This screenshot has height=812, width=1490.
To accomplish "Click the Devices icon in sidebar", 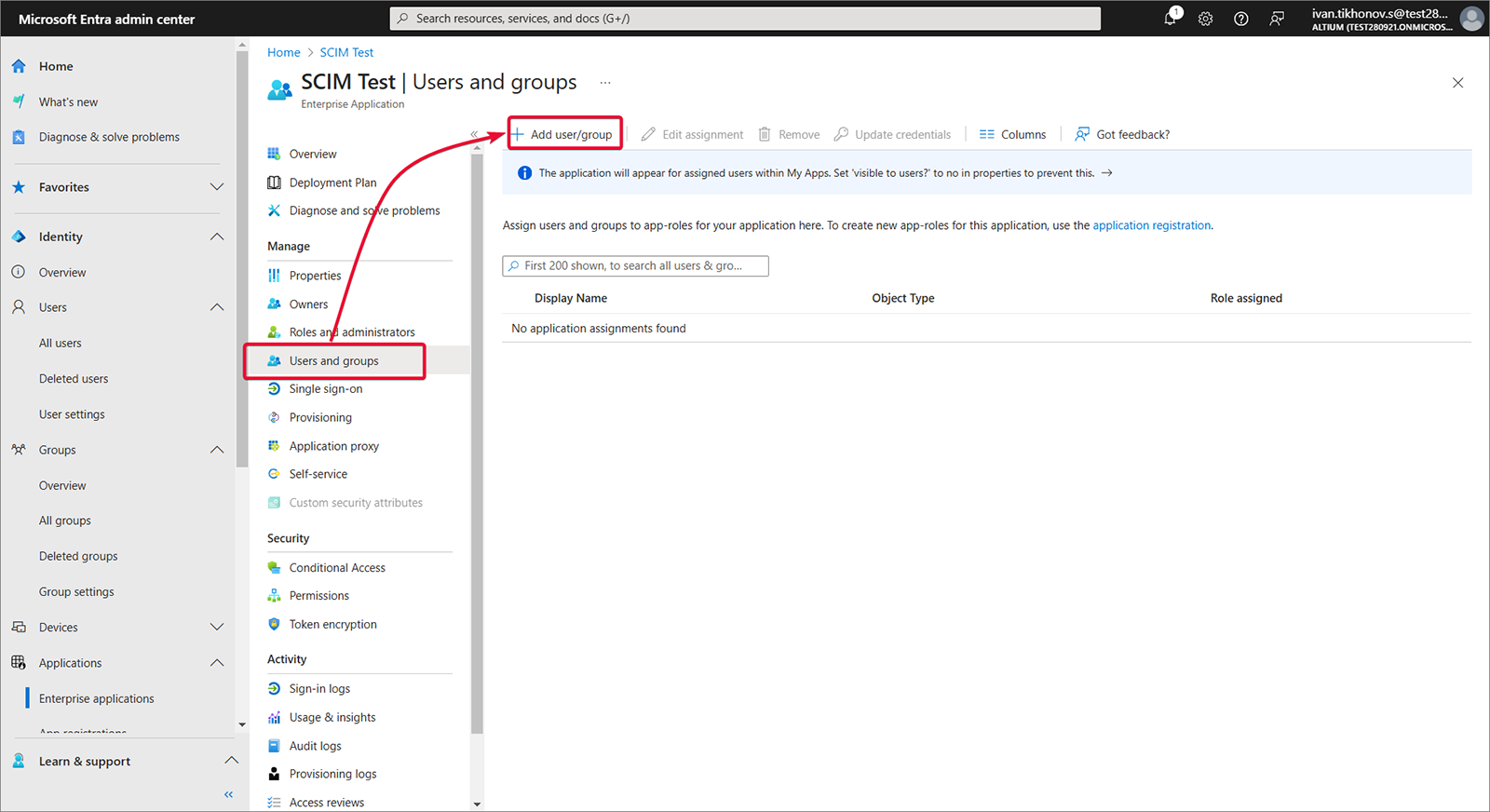I will coord(19,628).
